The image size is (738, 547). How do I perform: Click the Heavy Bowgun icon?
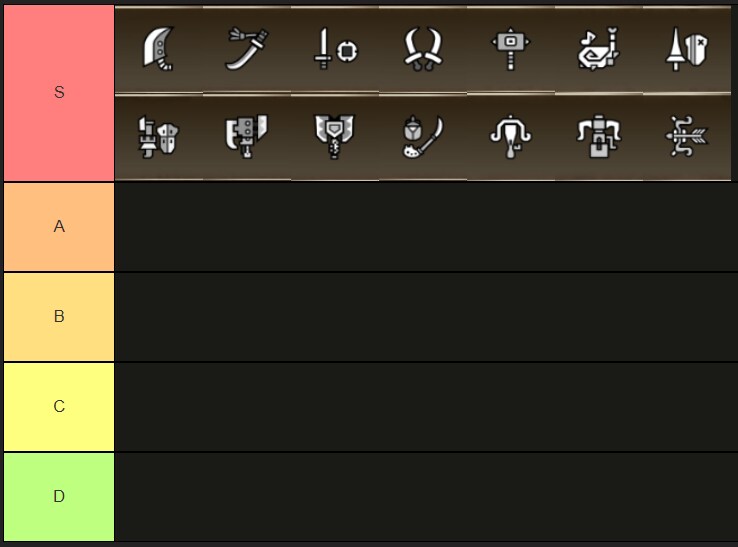click(x=599, y=137)
